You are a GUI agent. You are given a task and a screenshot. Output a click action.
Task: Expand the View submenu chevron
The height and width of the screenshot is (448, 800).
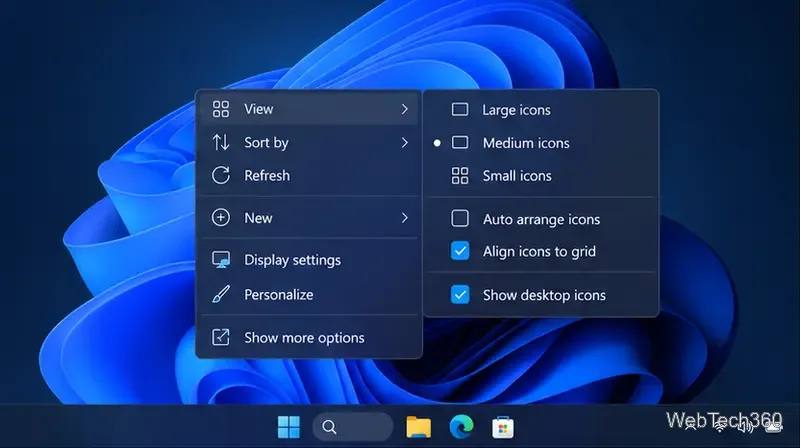click(405, 109)
